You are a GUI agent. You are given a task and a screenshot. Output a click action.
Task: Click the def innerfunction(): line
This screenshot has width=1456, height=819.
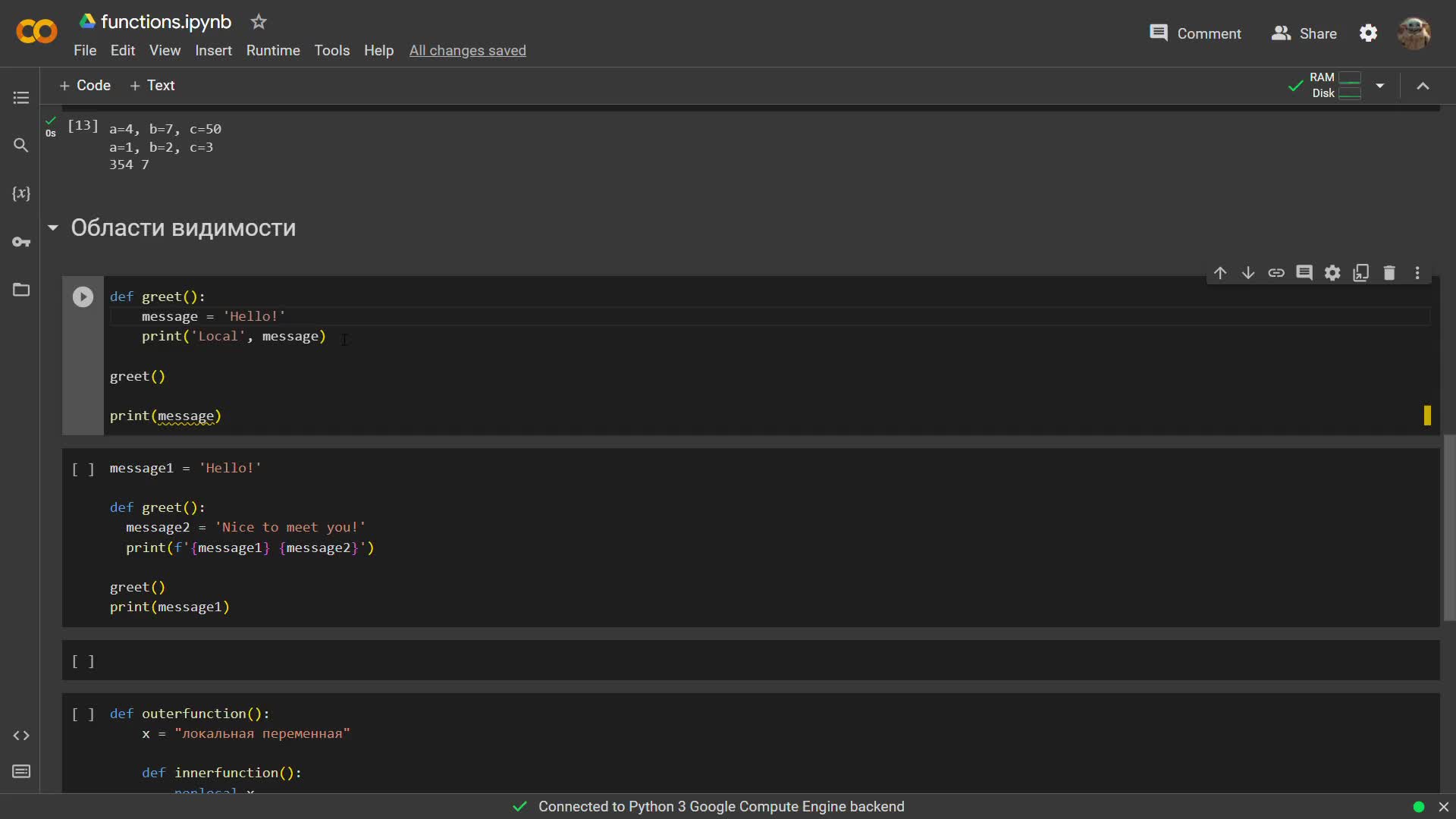pyautogui.click(x=221, y=773)
